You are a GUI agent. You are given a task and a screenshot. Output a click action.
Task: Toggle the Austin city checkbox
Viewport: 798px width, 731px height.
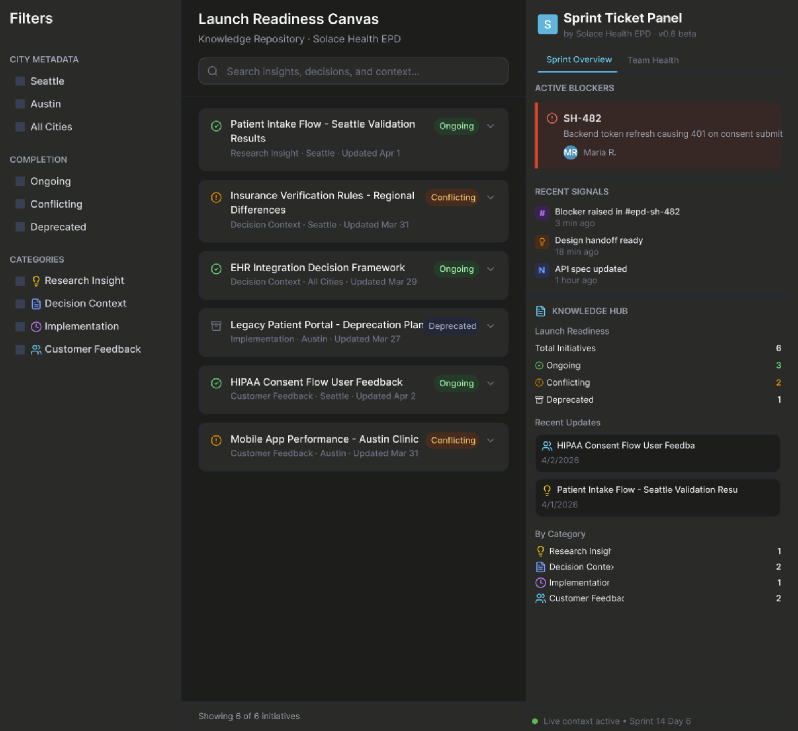(x=20, y=104)
